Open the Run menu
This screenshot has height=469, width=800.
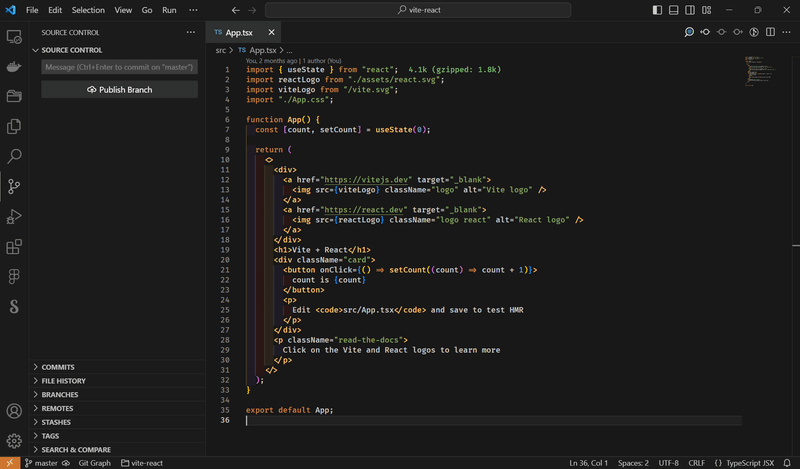click(x=169, y=10)
